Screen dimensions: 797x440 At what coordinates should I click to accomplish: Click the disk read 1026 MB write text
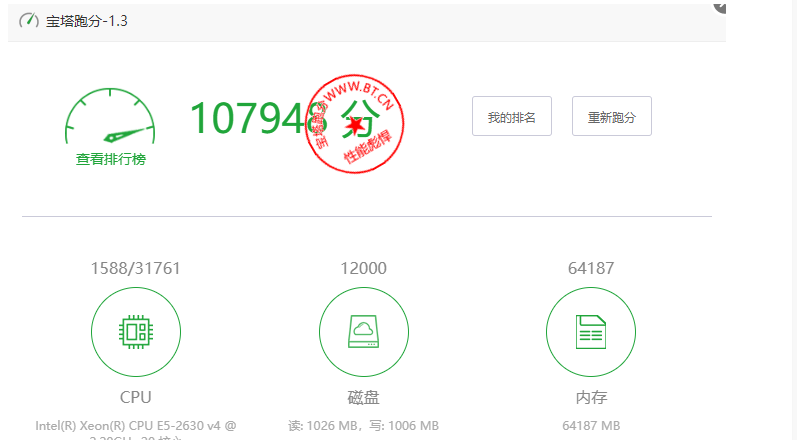[x=363, y=426]
